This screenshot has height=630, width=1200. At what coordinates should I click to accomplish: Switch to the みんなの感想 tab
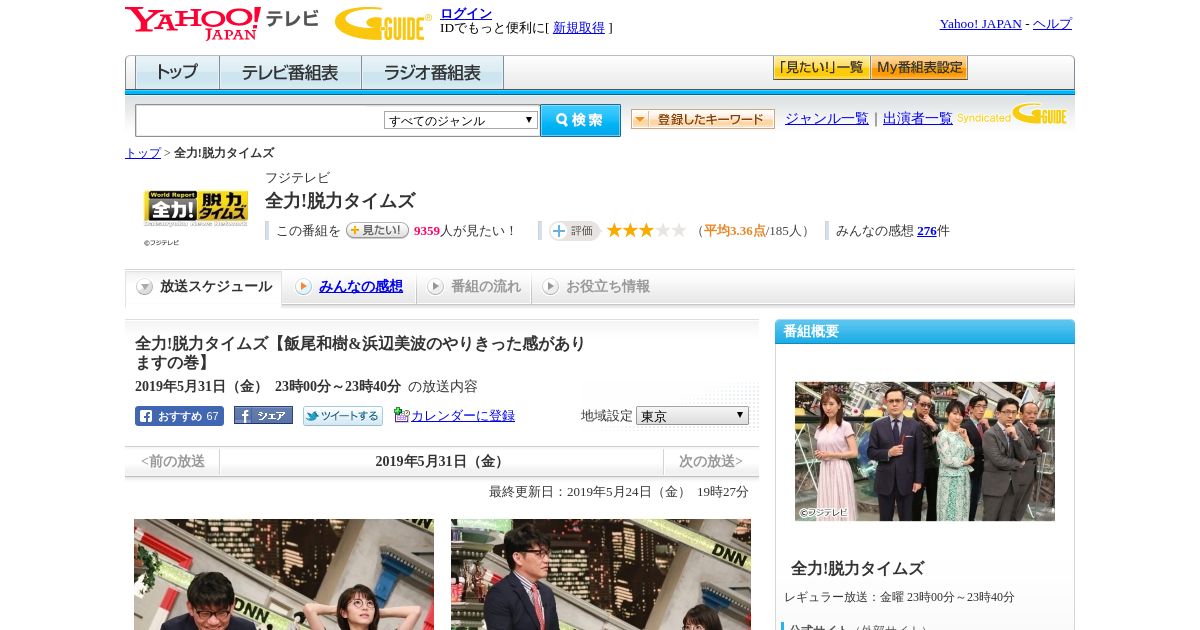(x=350, y=287)
